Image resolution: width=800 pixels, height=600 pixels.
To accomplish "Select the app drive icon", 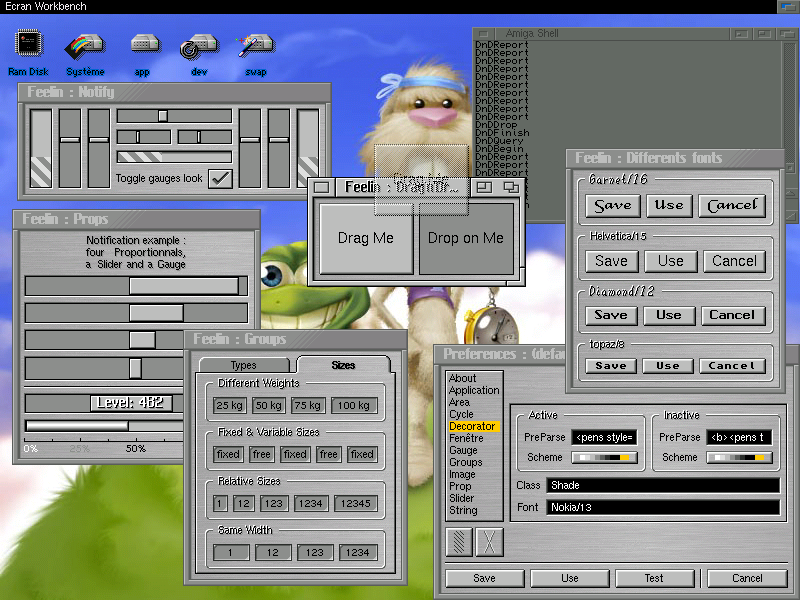I will tap(143, 54).
